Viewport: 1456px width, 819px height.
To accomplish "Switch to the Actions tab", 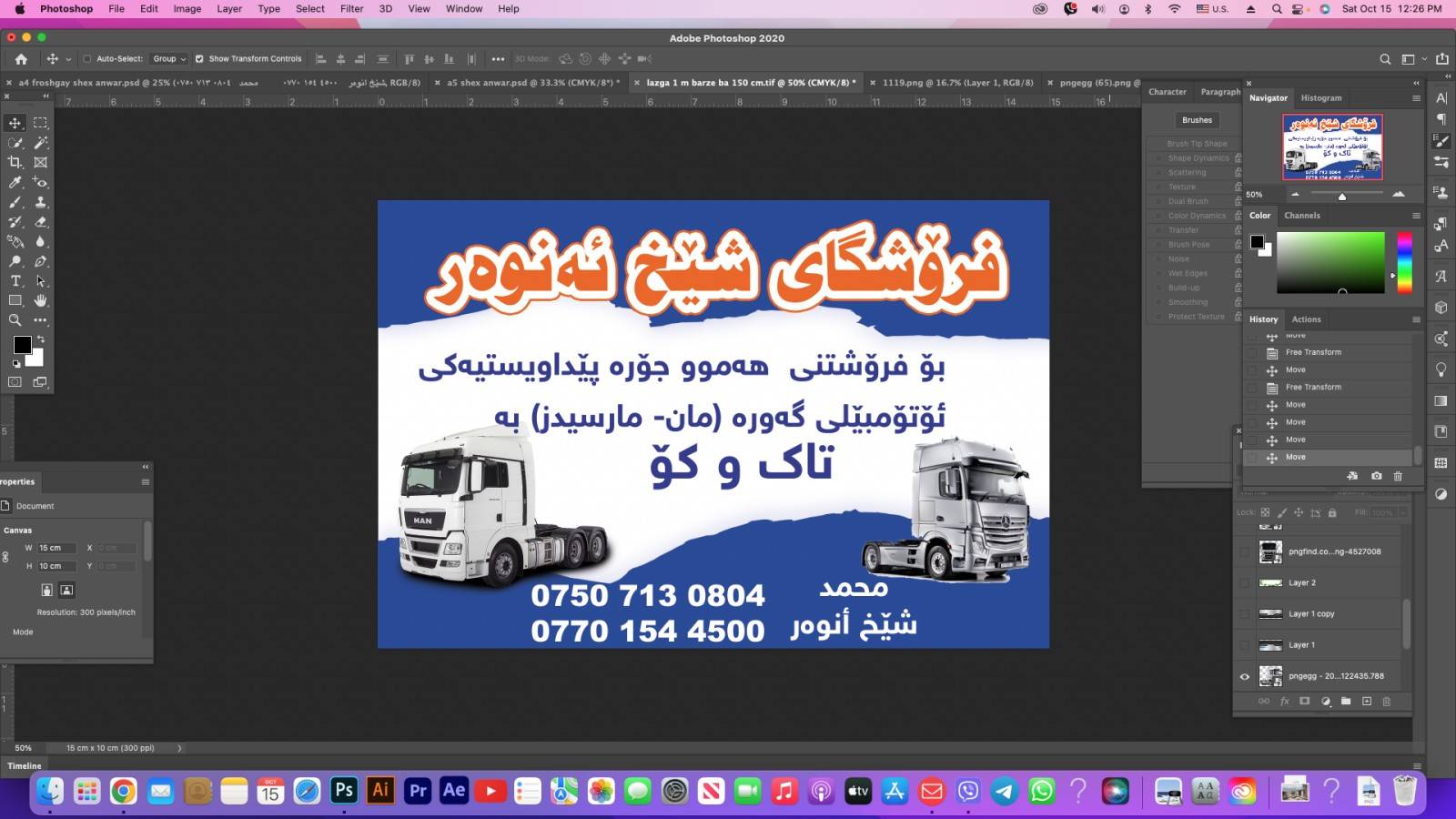I will tap(1306, 319).
